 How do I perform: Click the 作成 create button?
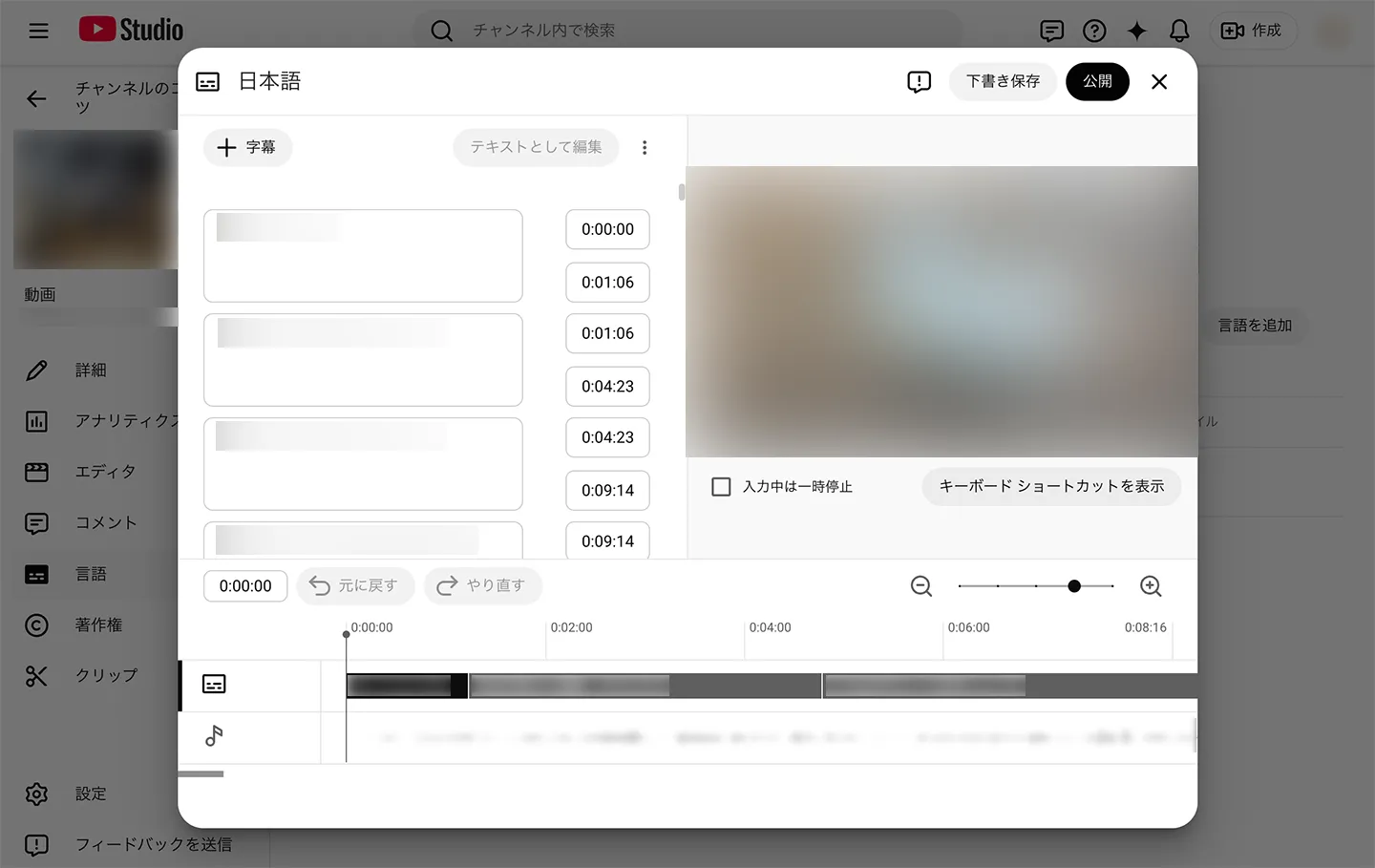click(1252, 31)
